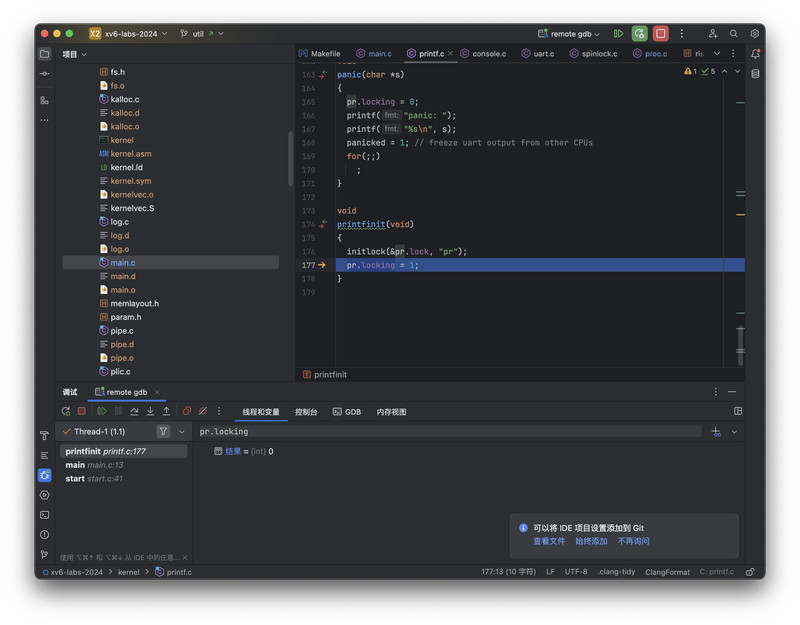
Task: Click the 查看文件 notification link
Action: 549,541
